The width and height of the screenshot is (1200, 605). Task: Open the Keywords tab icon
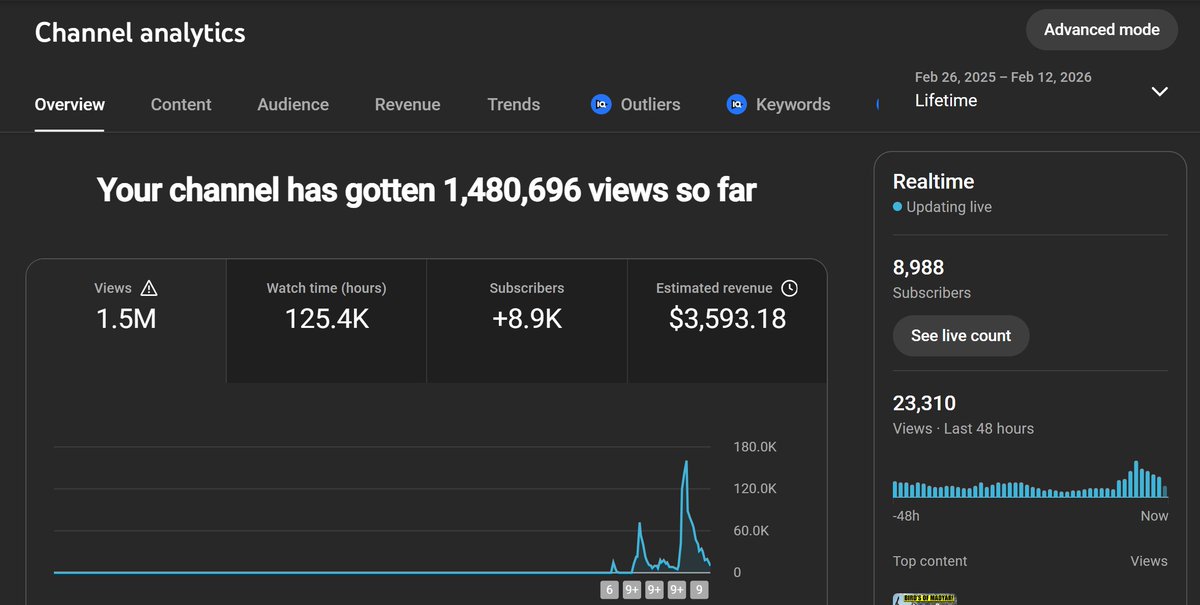(737, 104)
